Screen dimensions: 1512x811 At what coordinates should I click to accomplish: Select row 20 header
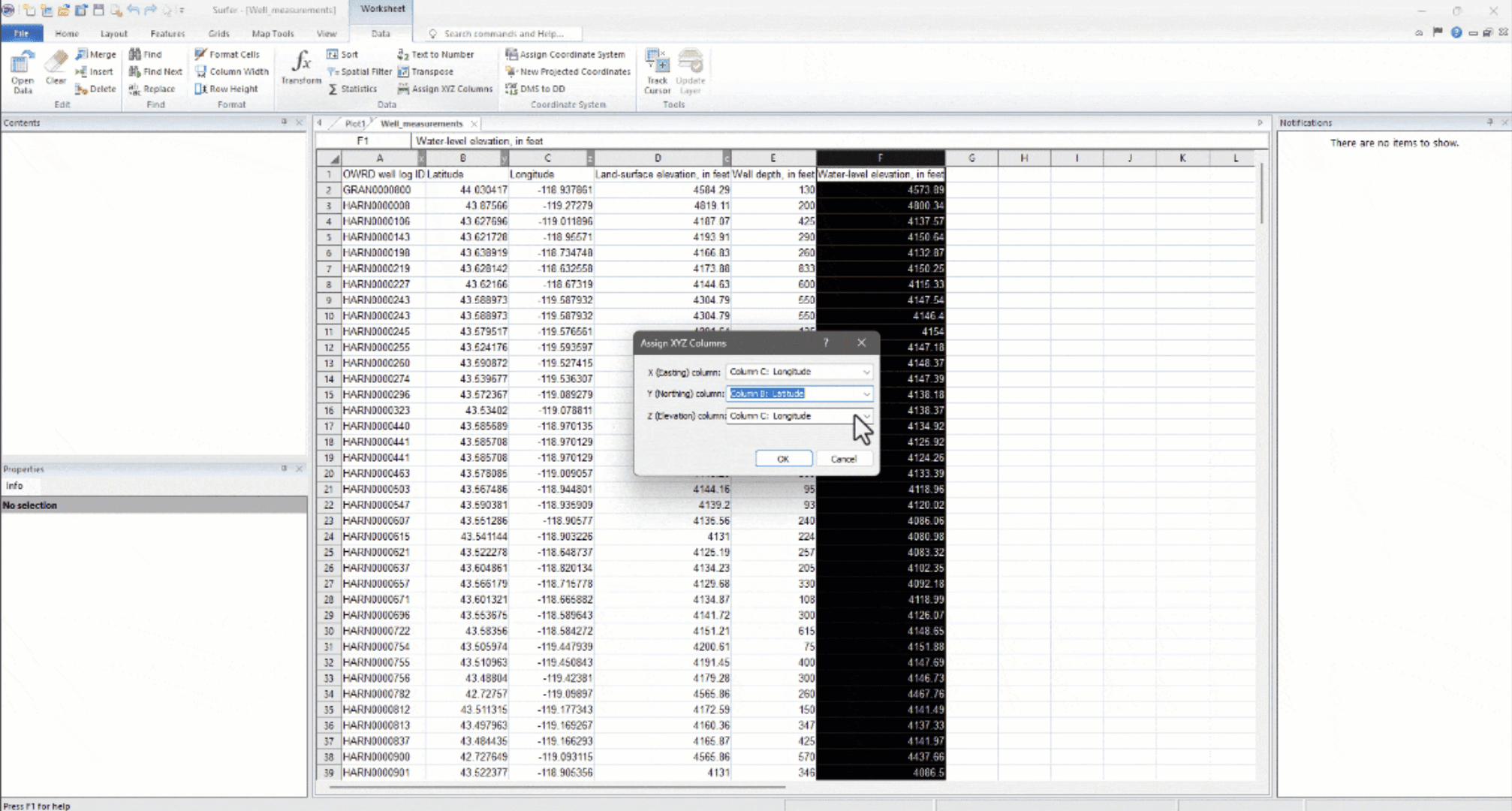tap(328, 474)
